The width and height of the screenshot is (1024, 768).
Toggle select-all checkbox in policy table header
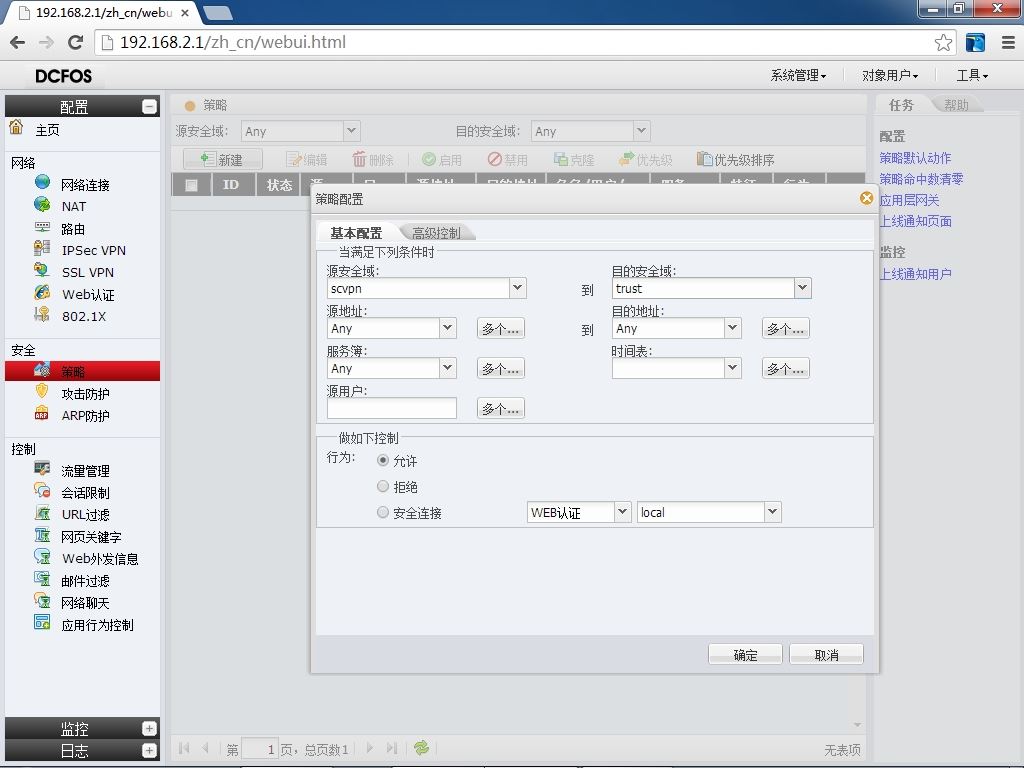191,185
